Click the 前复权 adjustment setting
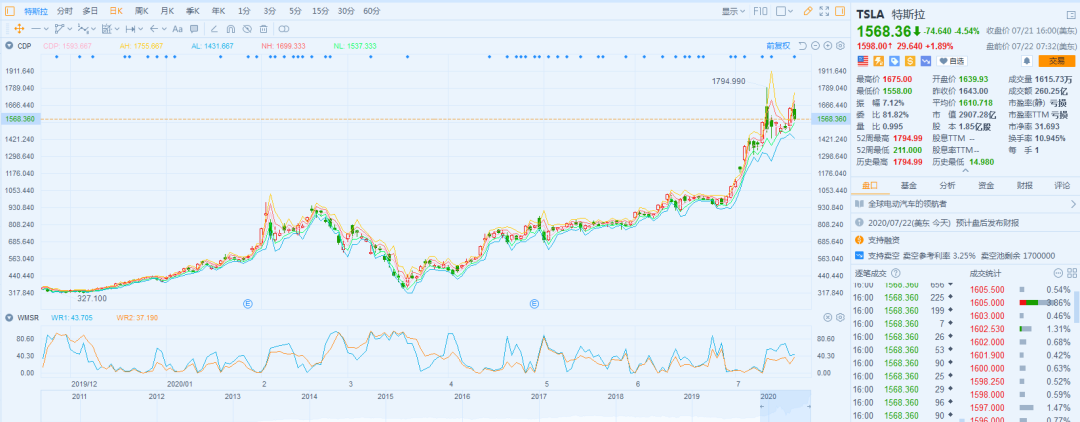The width and height of the screenshot is (1080, 422). click(x=778, y=45)
